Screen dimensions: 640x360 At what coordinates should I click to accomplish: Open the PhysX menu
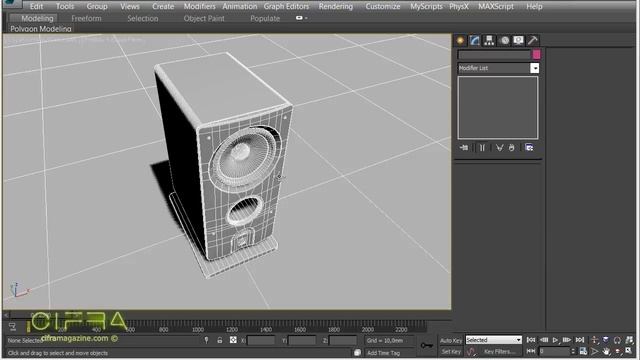(x=459, y=7)
